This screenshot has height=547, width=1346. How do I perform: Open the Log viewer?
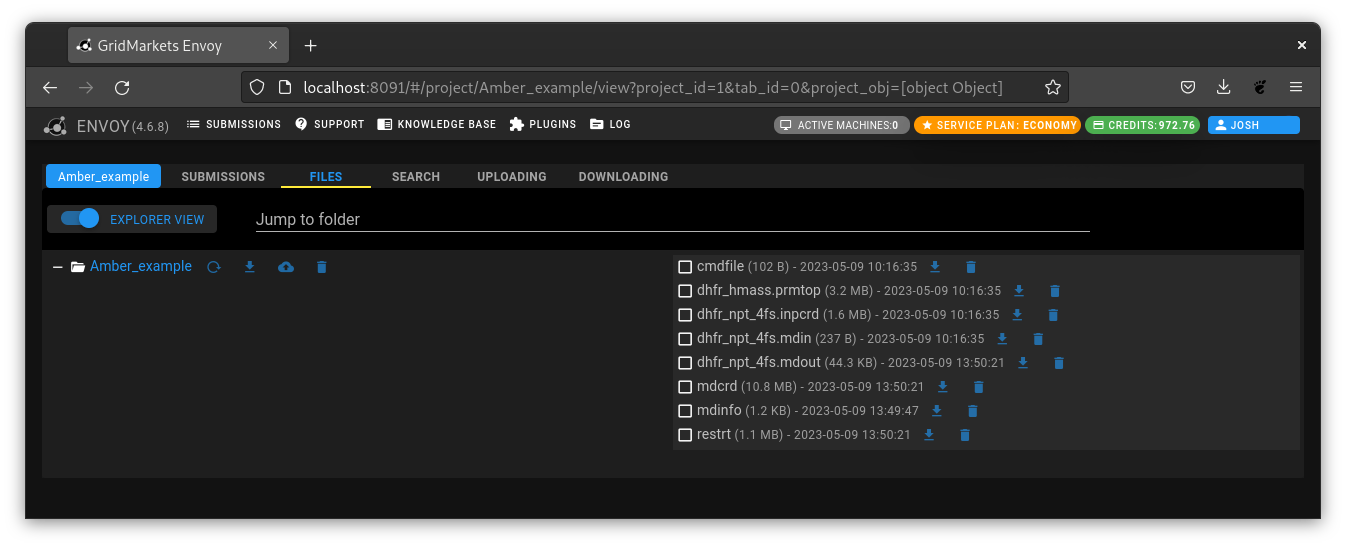click(611, 125)
